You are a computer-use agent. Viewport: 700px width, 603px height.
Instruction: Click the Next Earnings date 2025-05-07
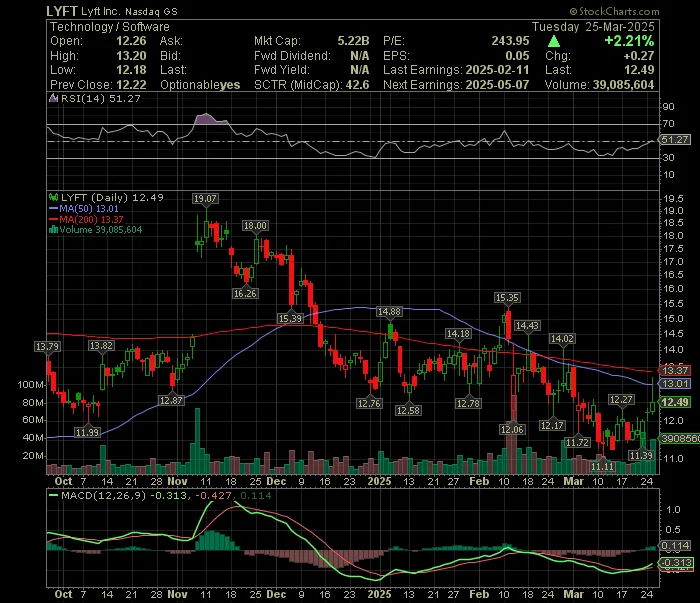coord(497,85)
